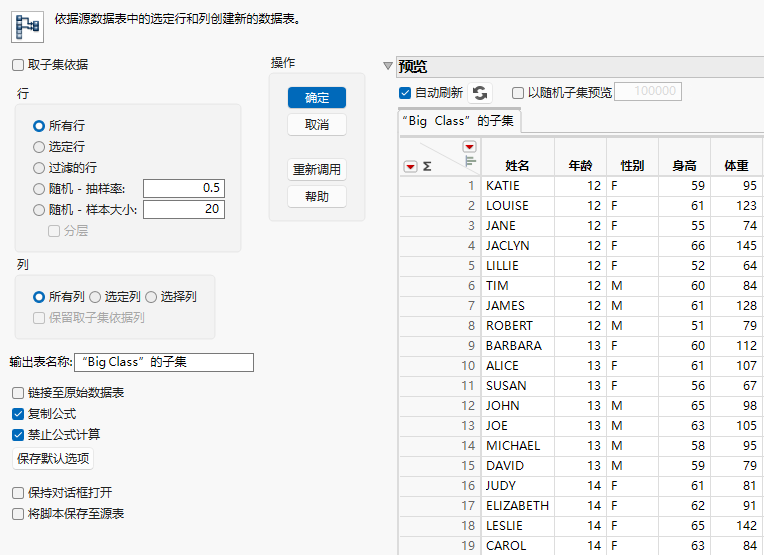The image size is (764, 555).
Task: Enable the 以随机子集预览 checkbox
Action: tap(518, 93)
